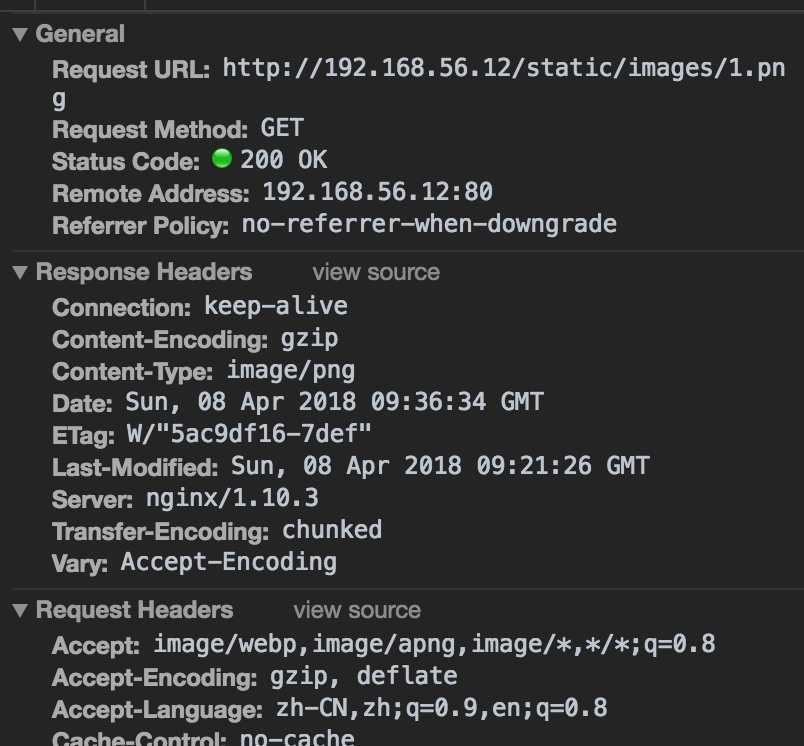Collapse the Response Headers triangle
Image resolution: width=804 pixels, height=746 pixels.
20,272
